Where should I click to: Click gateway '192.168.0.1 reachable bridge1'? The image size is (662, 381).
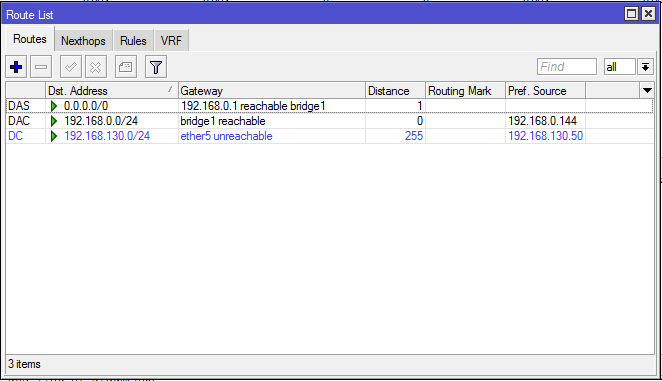[x=253, y=106]
